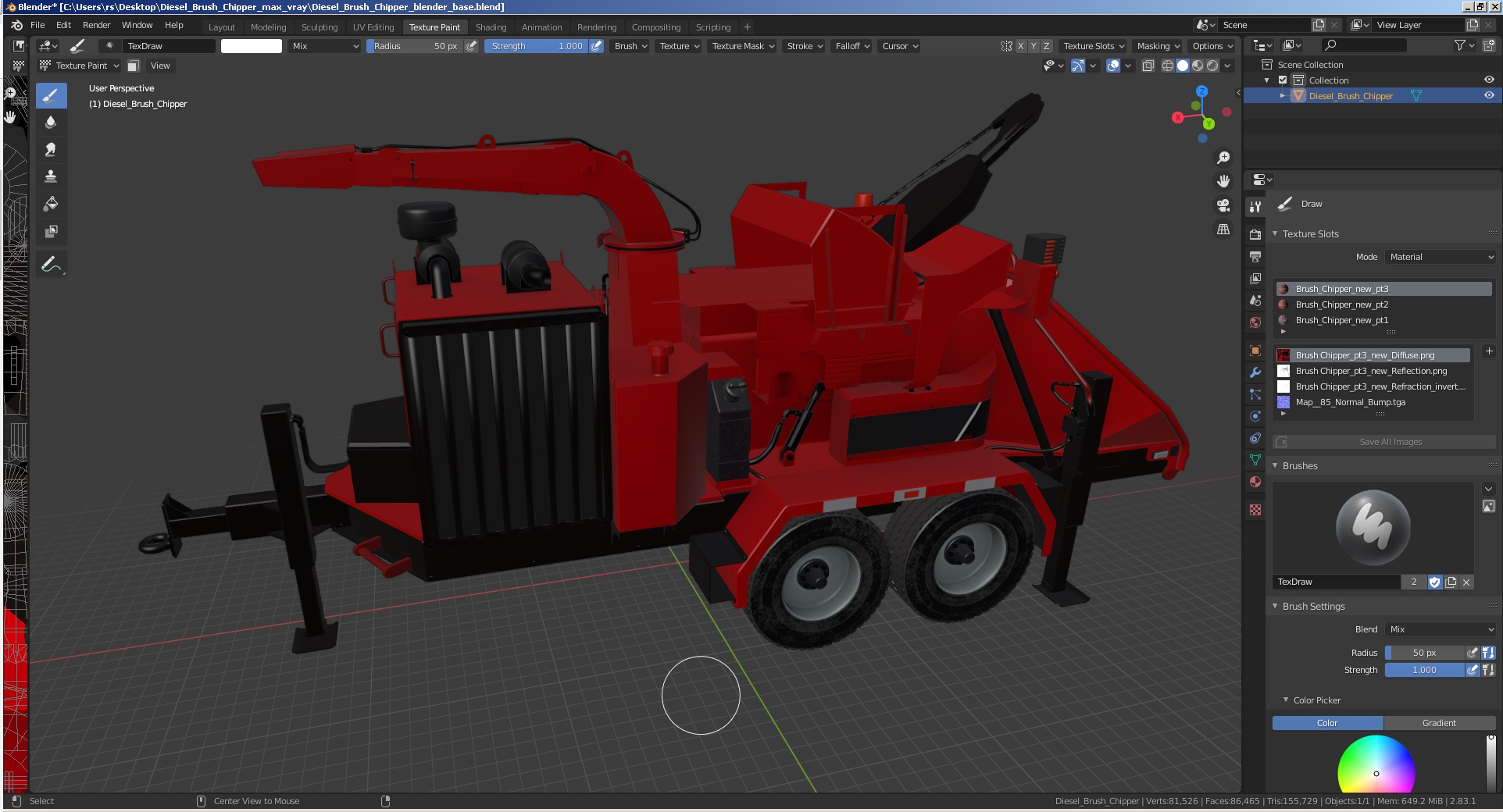Open Stroke dropdown
The width and height of the screenshot is (1503, 812).
[x=805, y=46]
